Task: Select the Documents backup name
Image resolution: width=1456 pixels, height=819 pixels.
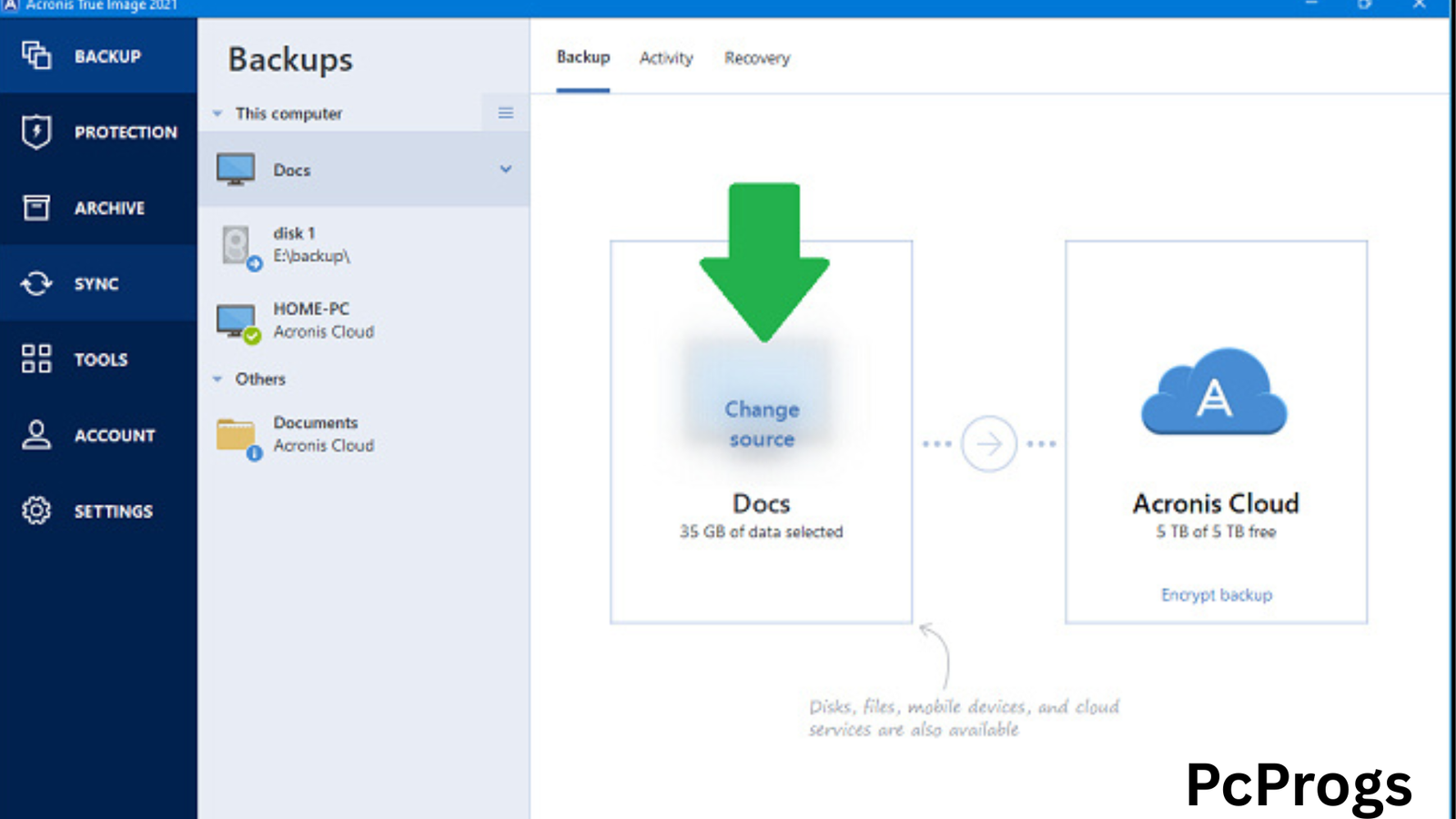Action: pos(316,422)
